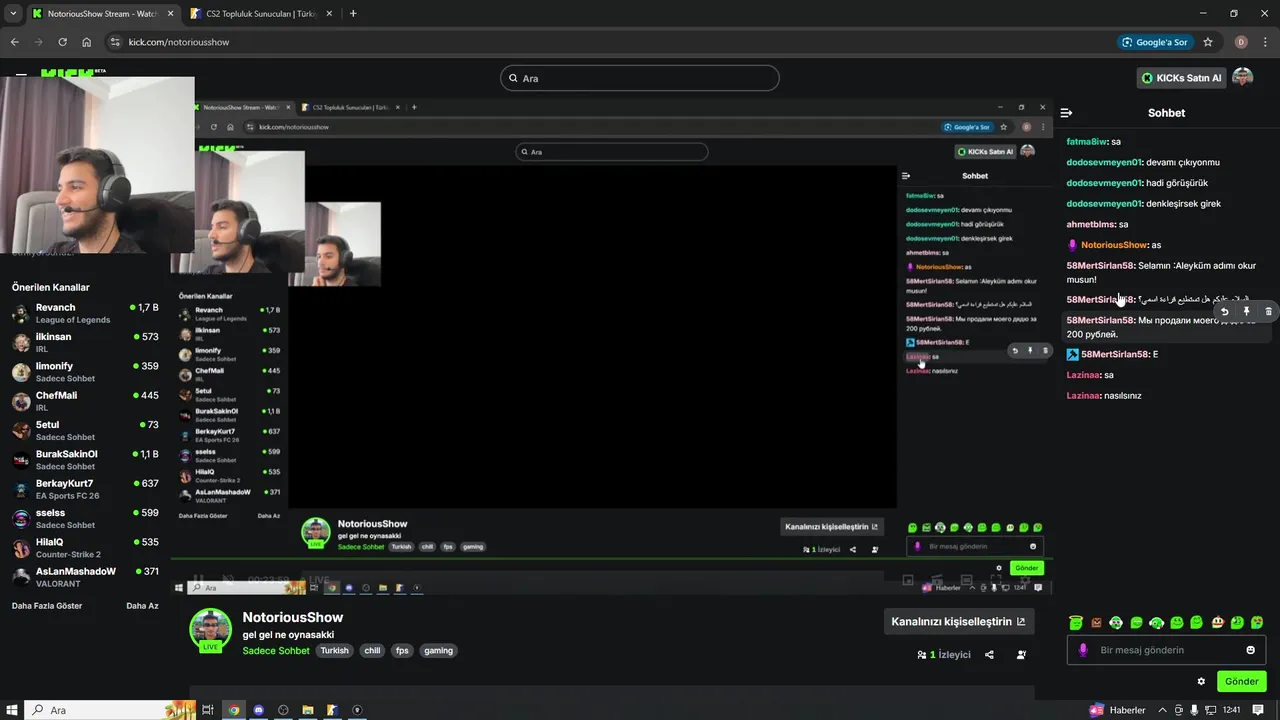
Task: Open HilalQ channel in recommended list
Action: (85, 548)
